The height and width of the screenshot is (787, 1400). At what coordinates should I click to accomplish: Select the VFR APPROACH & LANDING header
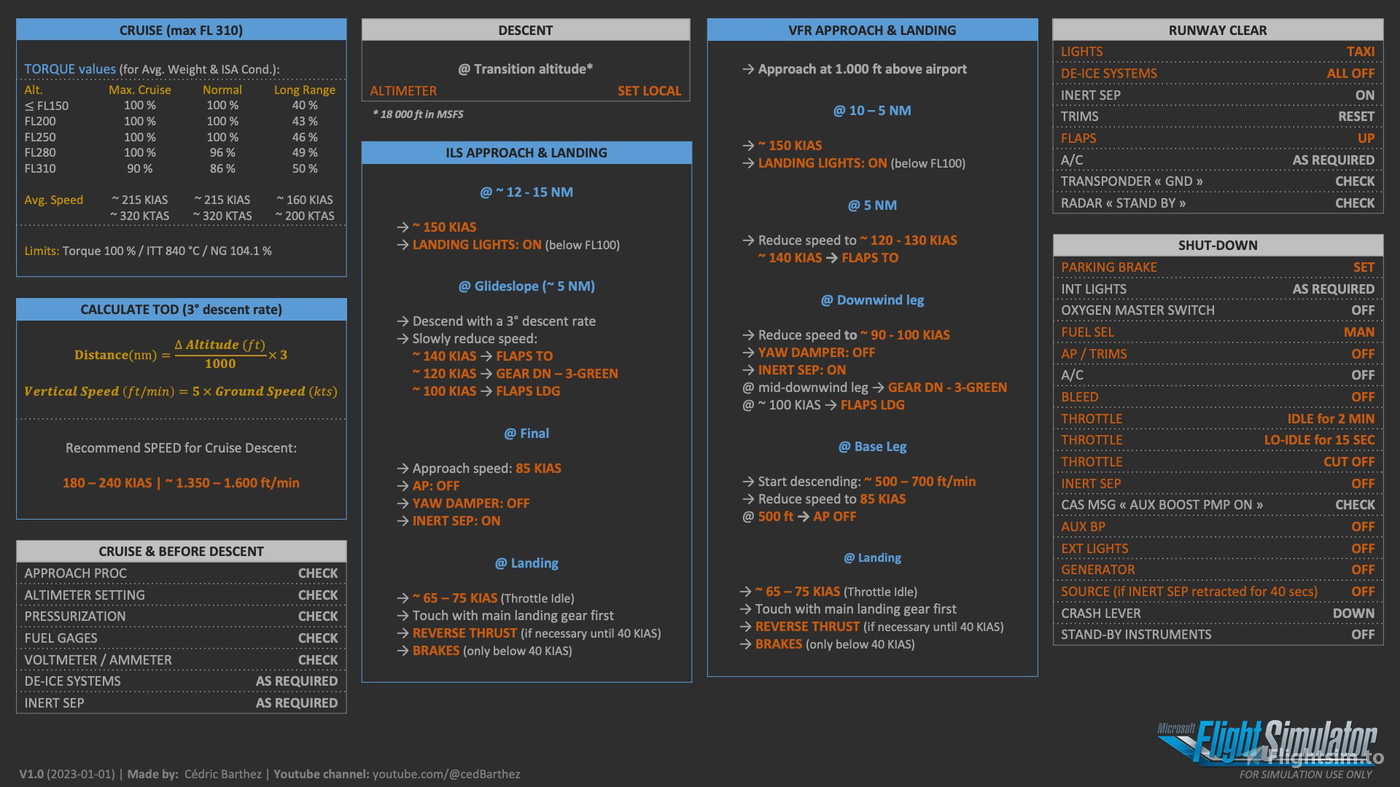pyautogui.click(x=872, y=30)
